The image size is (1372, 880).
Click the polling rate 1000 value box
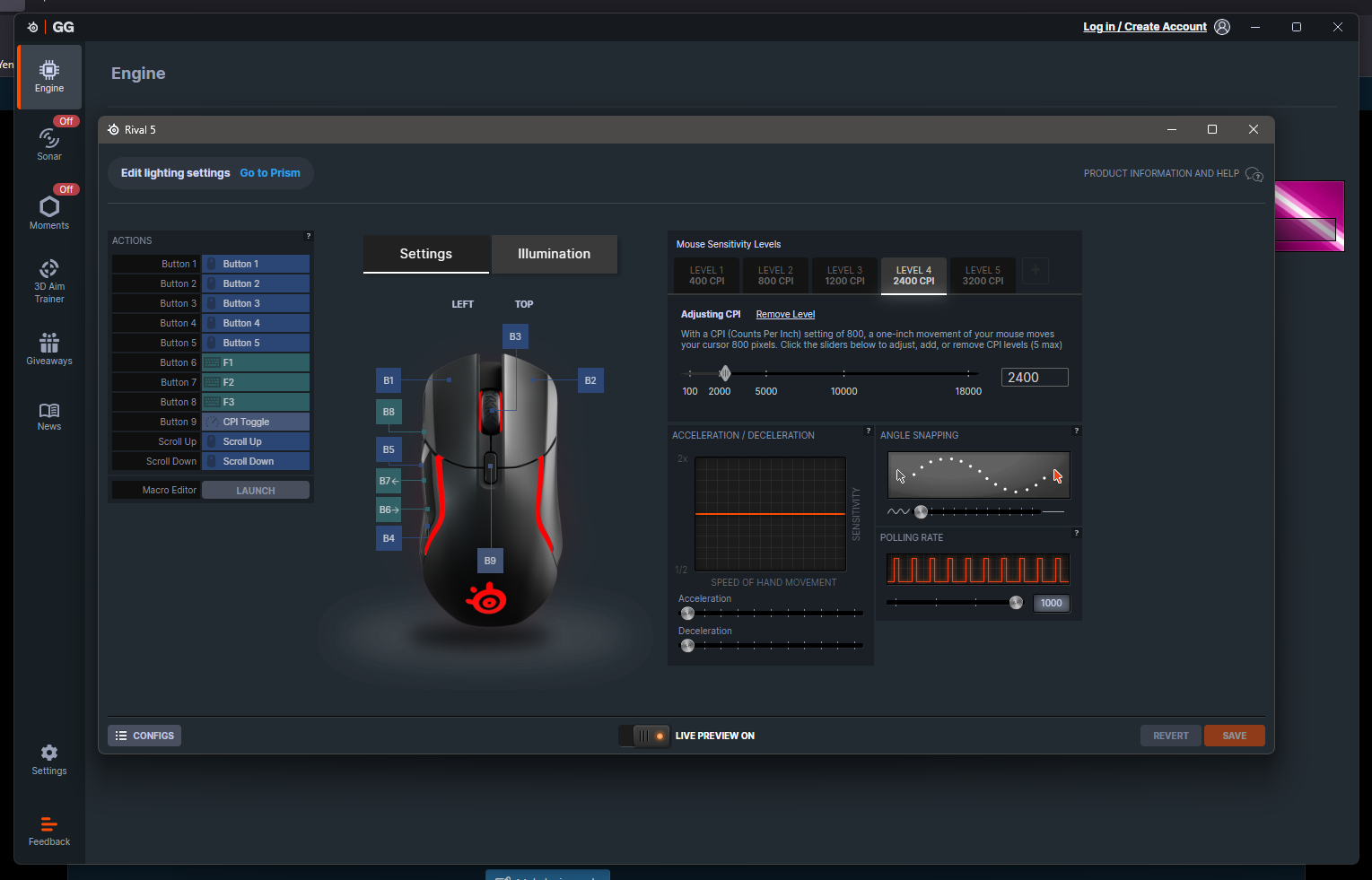tap(1051, 604)
